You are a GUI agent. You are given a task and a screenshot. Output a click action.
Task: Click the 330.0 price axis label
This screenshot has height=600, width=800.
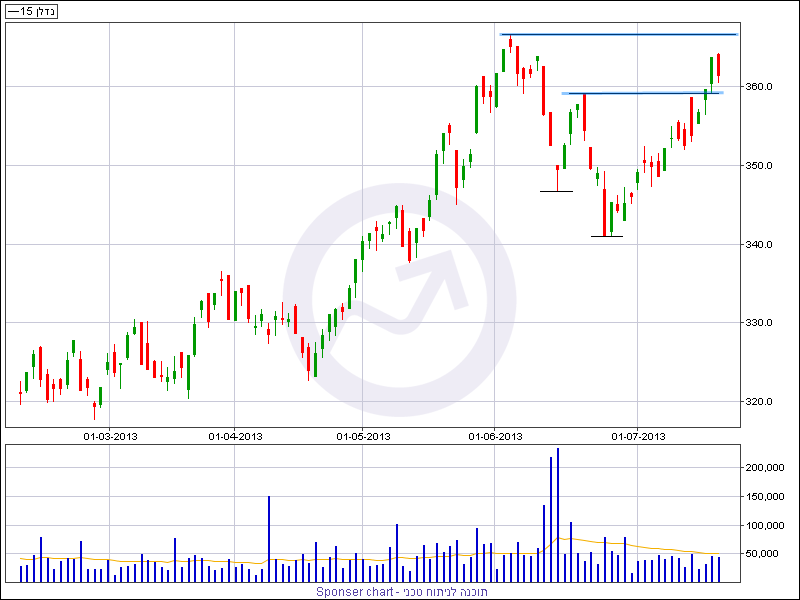tap(761, 322)
